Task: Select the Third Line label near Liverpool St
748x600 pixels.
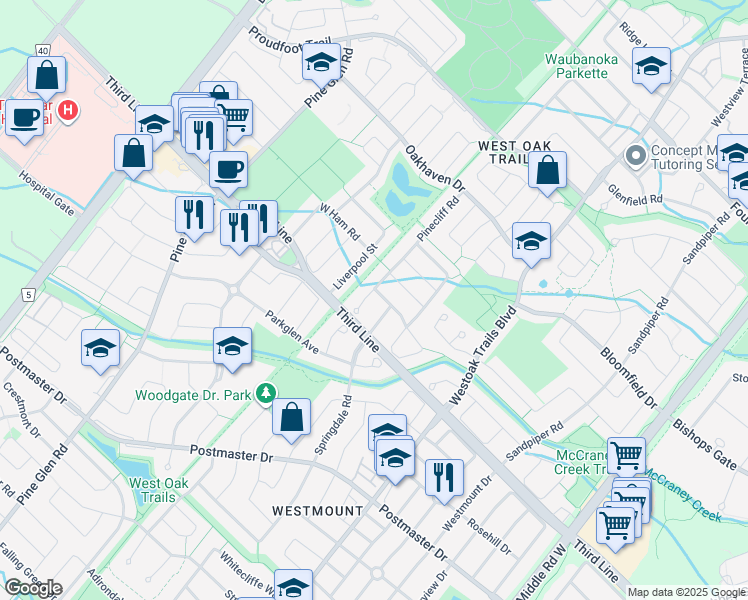Action: (x=358, y=330)
